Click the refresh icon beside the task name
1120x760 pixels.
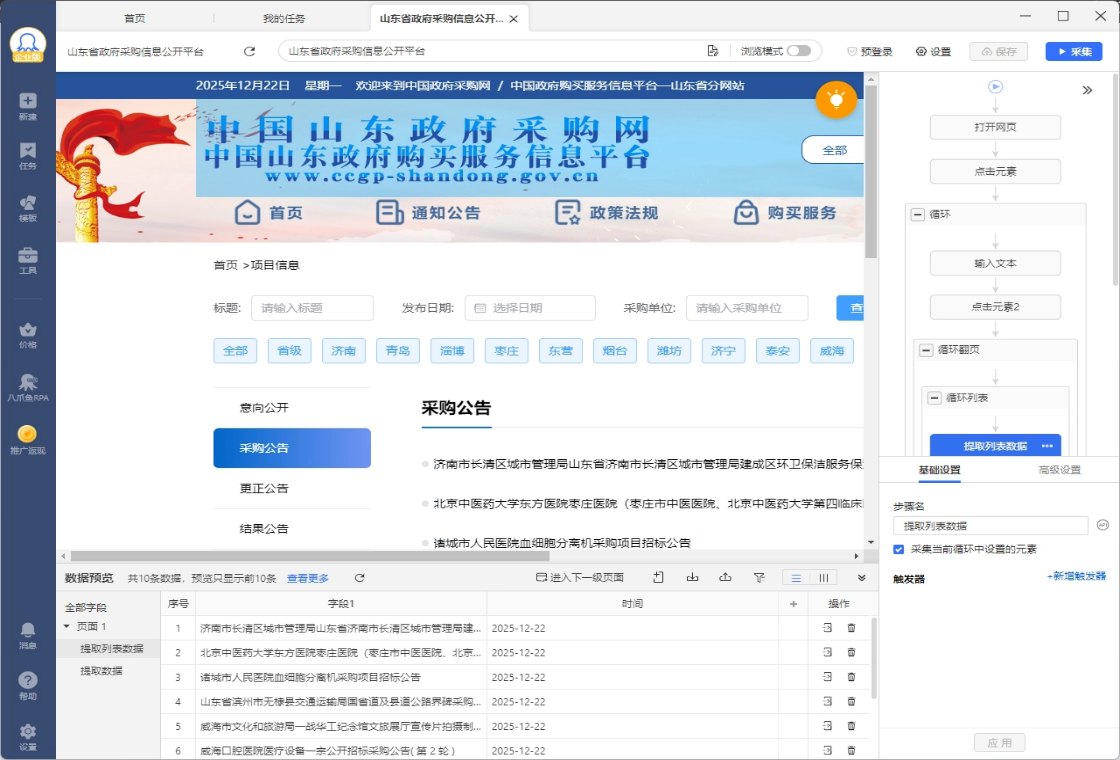click(250, 51)
